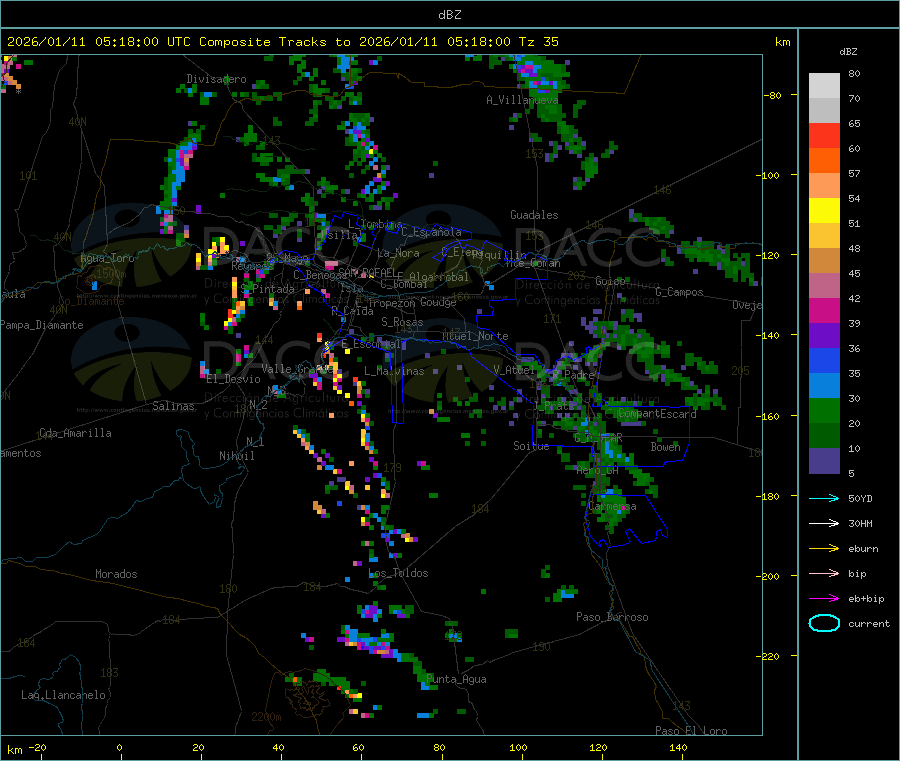Click the L_Malvinas place label
Image resolution: width=900 pixels, height=761 pixels.
[394, 371]
